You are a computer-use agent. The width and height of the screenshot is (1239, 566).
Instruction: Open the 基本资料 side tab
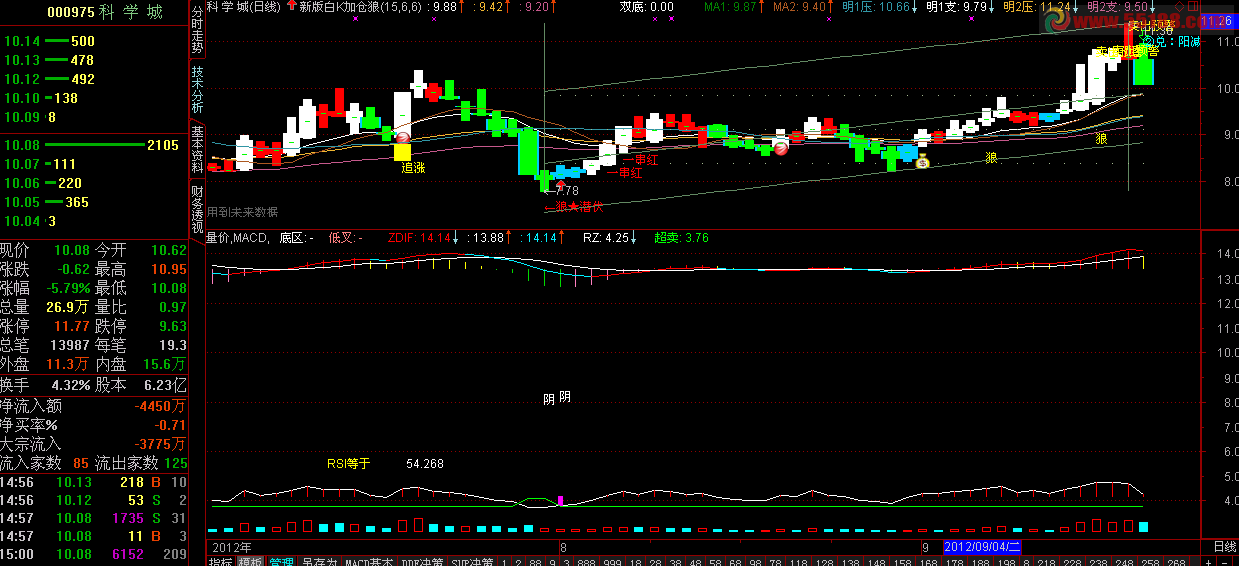click(x=197, y=152)
